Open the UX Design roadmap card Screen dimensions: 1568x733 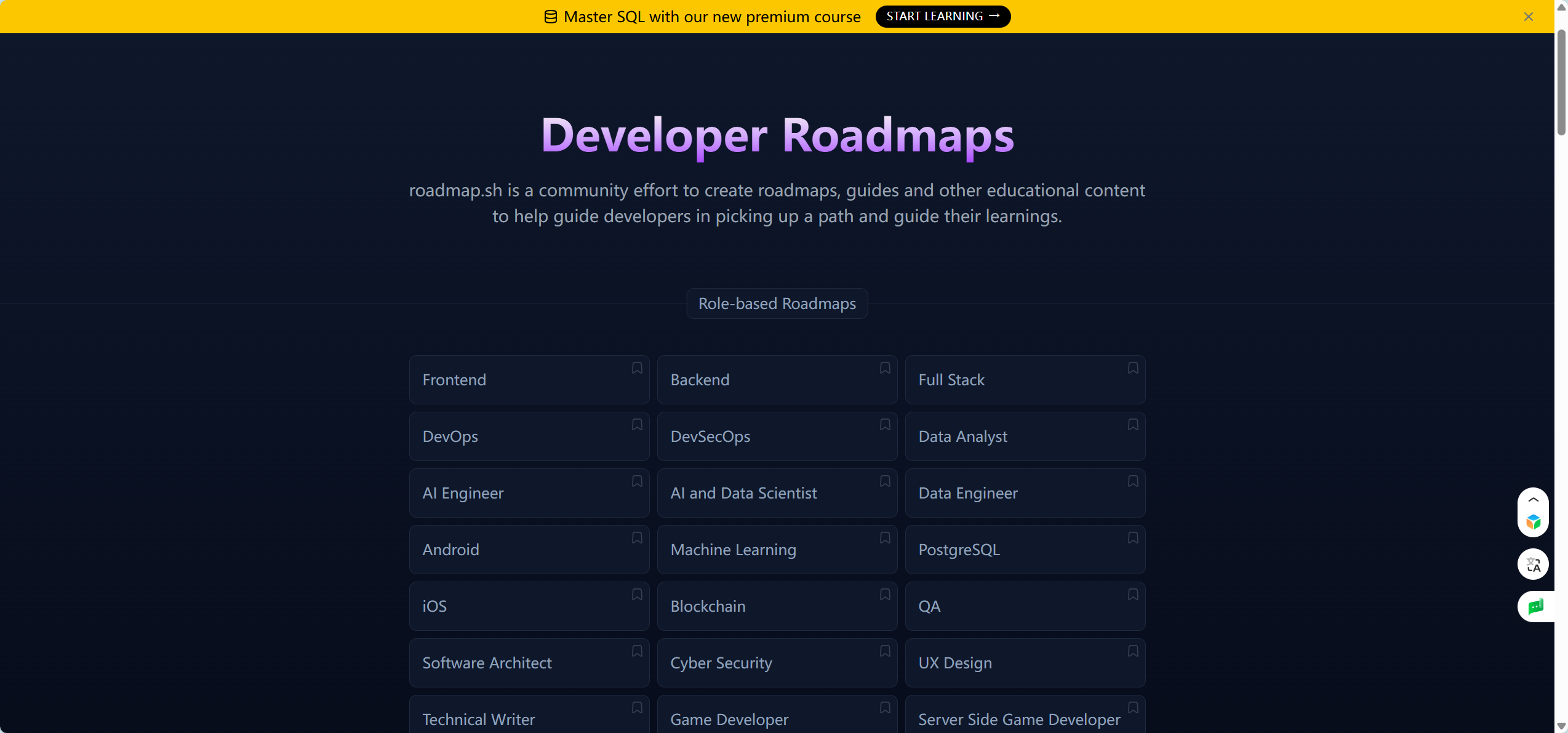1025,663
